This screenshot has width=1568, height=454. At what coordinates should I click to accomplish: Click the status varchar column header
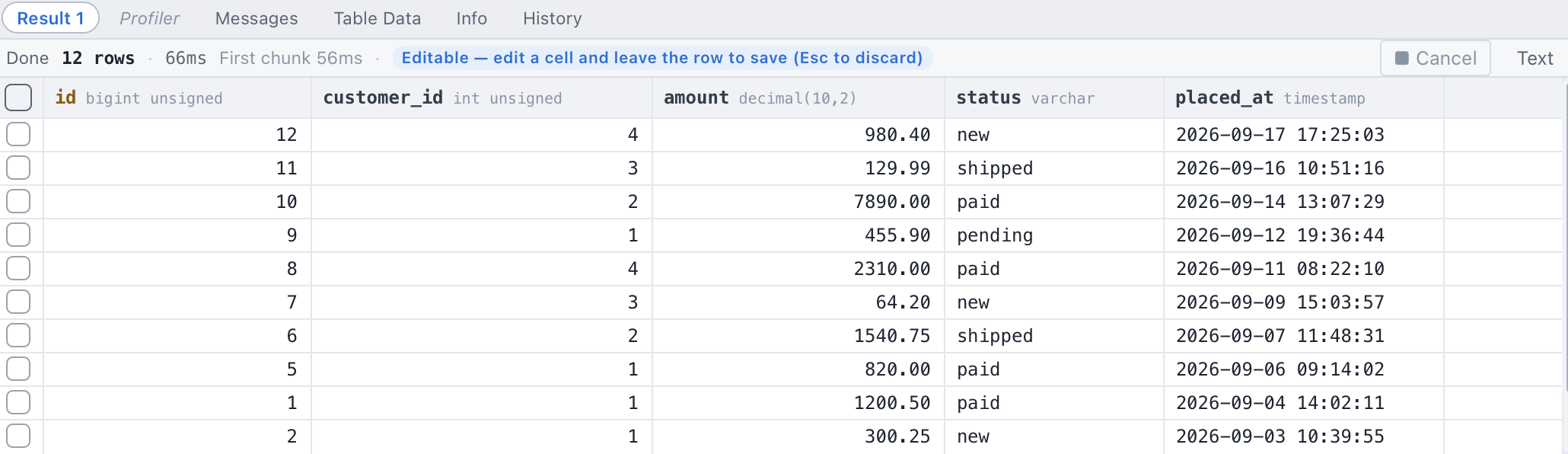click(x=1053, y=98)
